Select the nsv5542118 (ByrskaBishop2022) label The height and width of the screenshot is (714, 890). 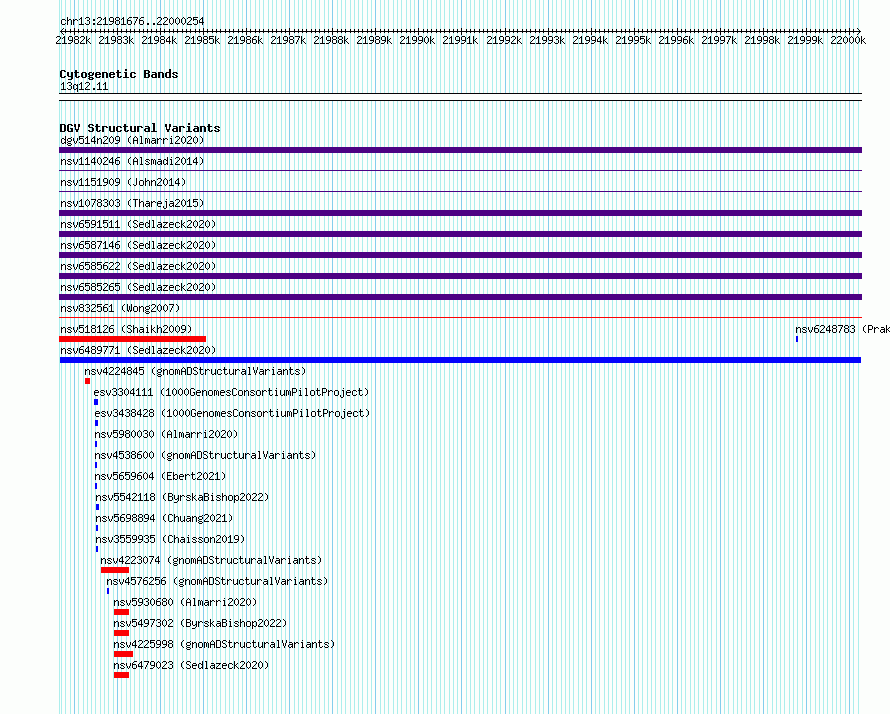coord(182,497)
